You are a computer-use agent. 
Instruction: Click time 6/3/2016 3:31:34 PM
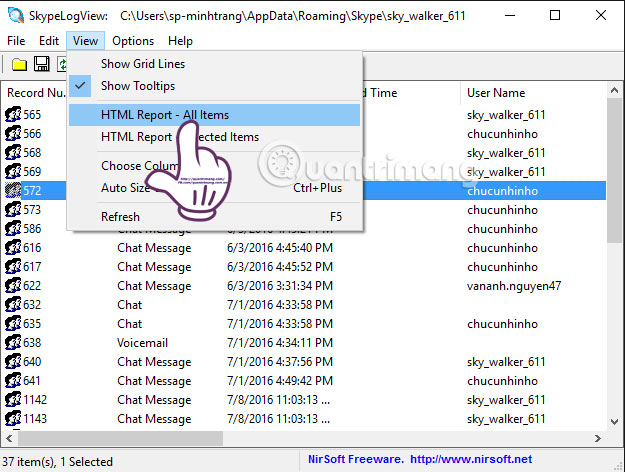pos(280,286)
